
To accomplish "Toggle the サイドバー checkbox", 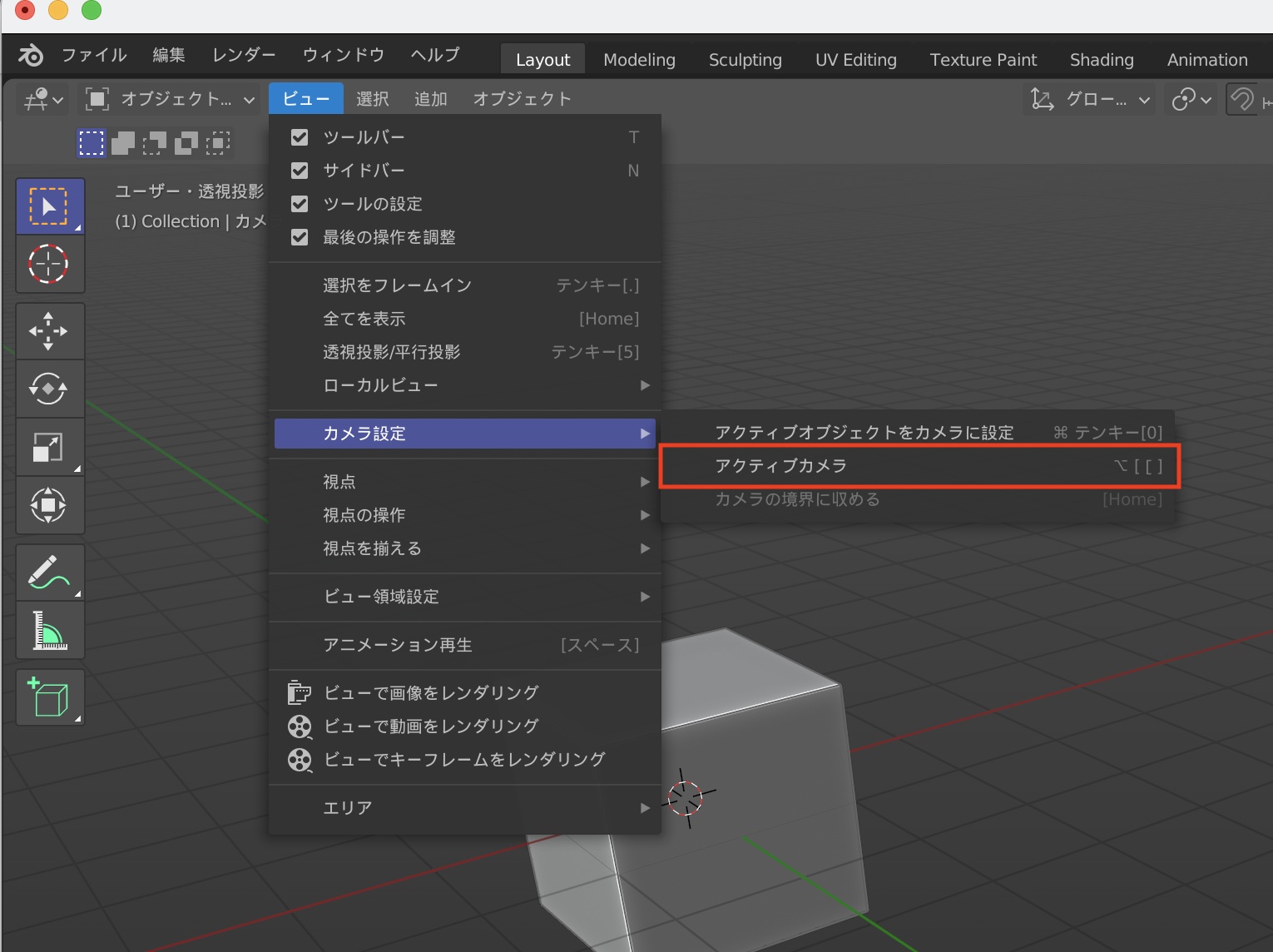I will 300,171.
